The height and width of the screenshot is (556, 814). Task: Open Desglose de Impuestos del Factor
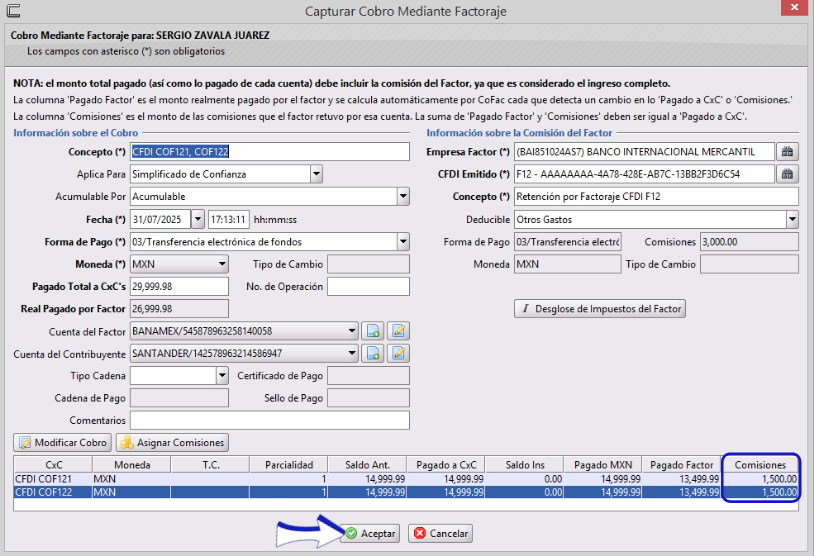600,308
